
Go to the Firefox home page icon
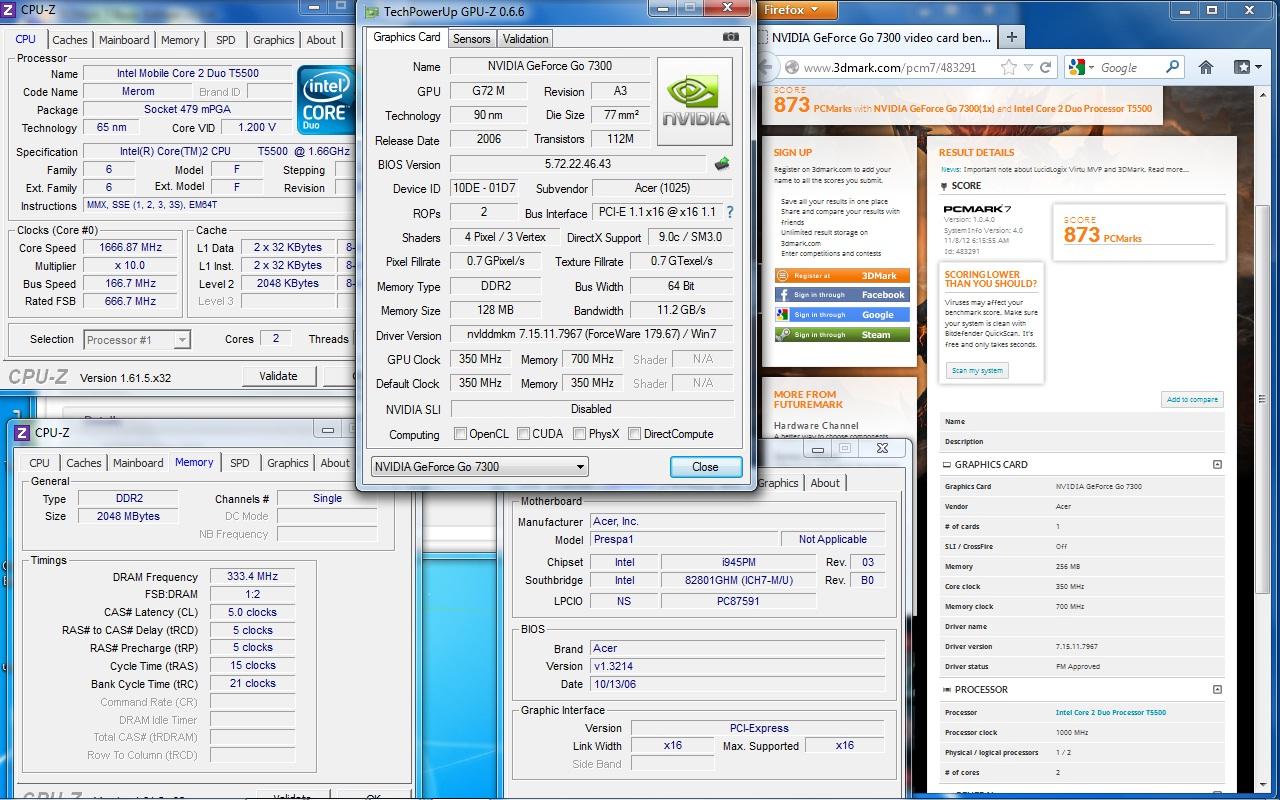(x=1206, y=67)
